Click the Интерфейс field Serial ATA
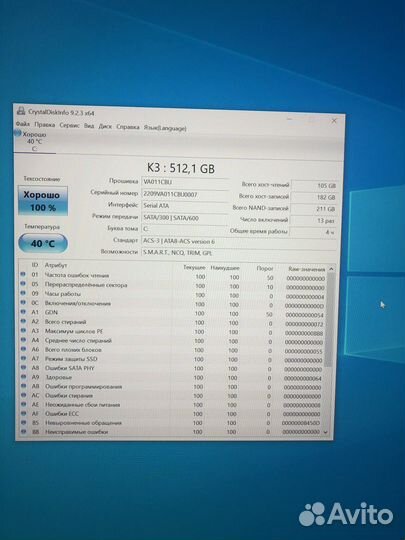Screen dimensions: 405x540 185,206
